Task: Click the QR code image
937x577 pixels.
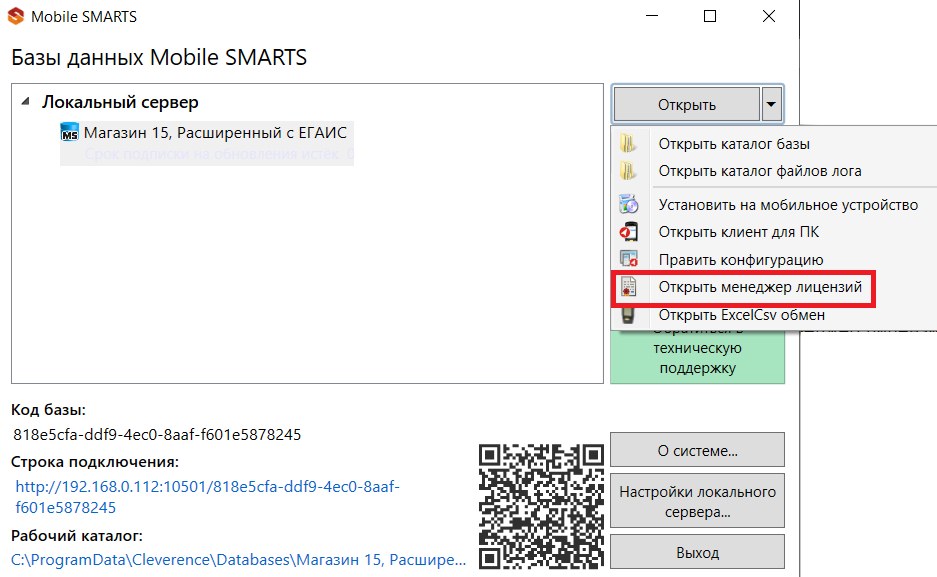Action: click(x=541, y=506)
